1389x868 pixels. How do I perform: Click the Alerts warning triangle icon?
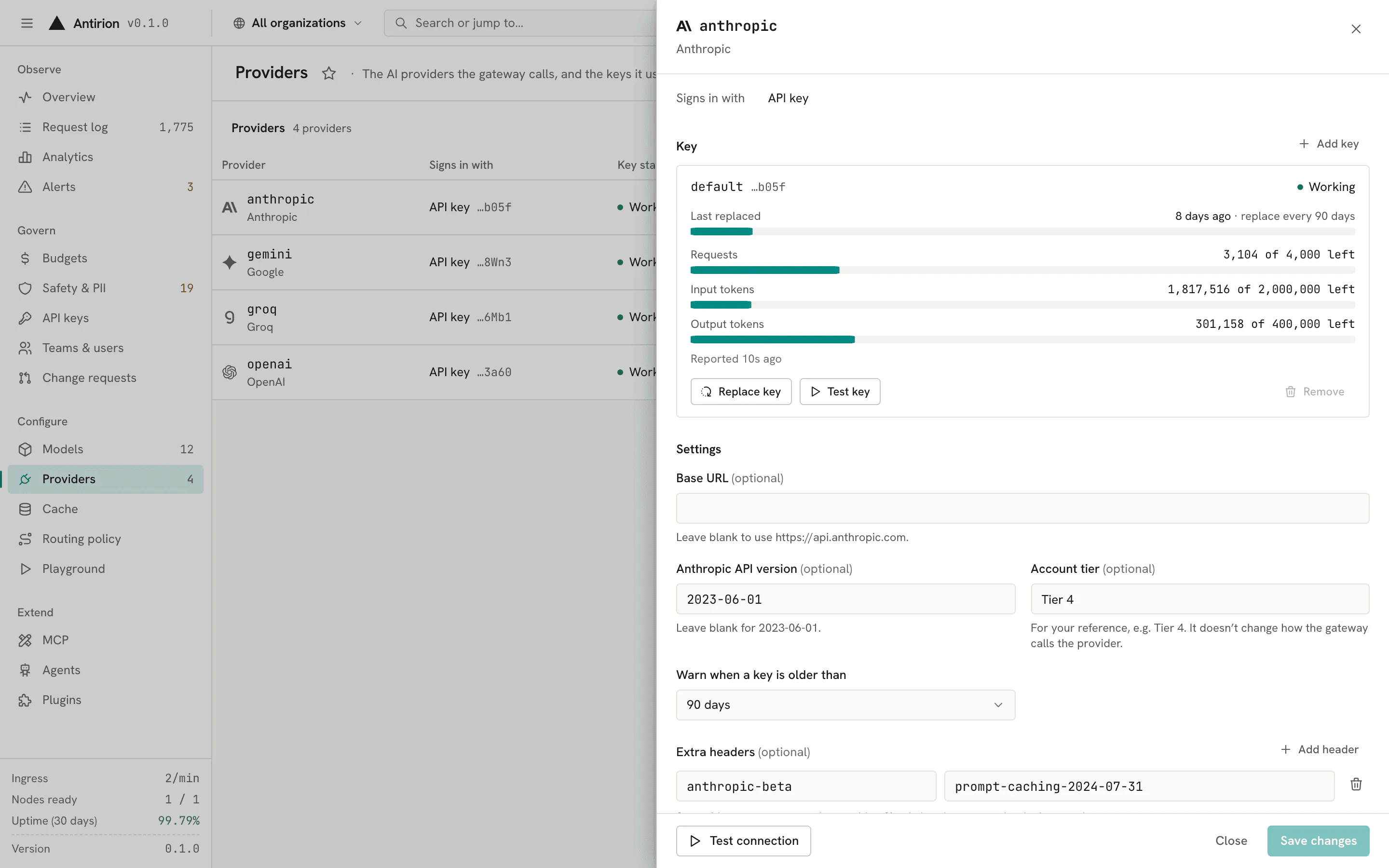click(x=25, y=187)
